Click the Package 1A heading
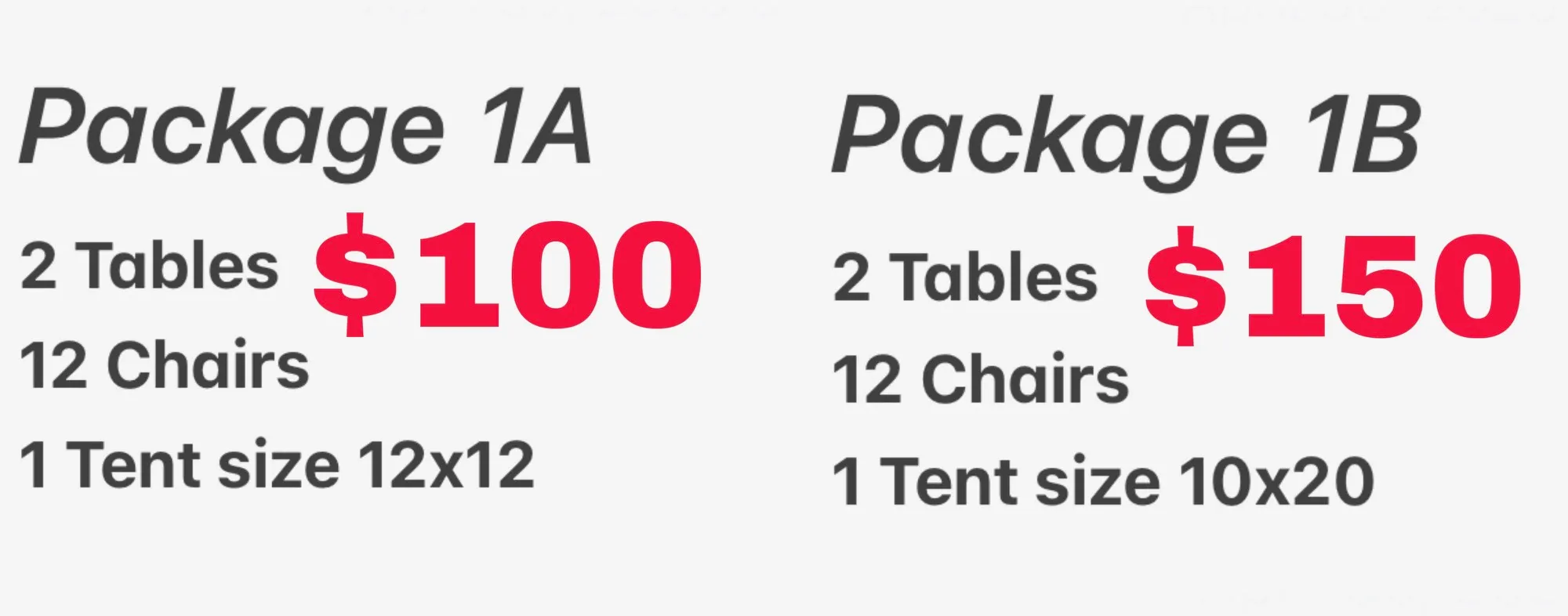The height and width of the screenshot is (616, 1568). [x=304, y=129]
